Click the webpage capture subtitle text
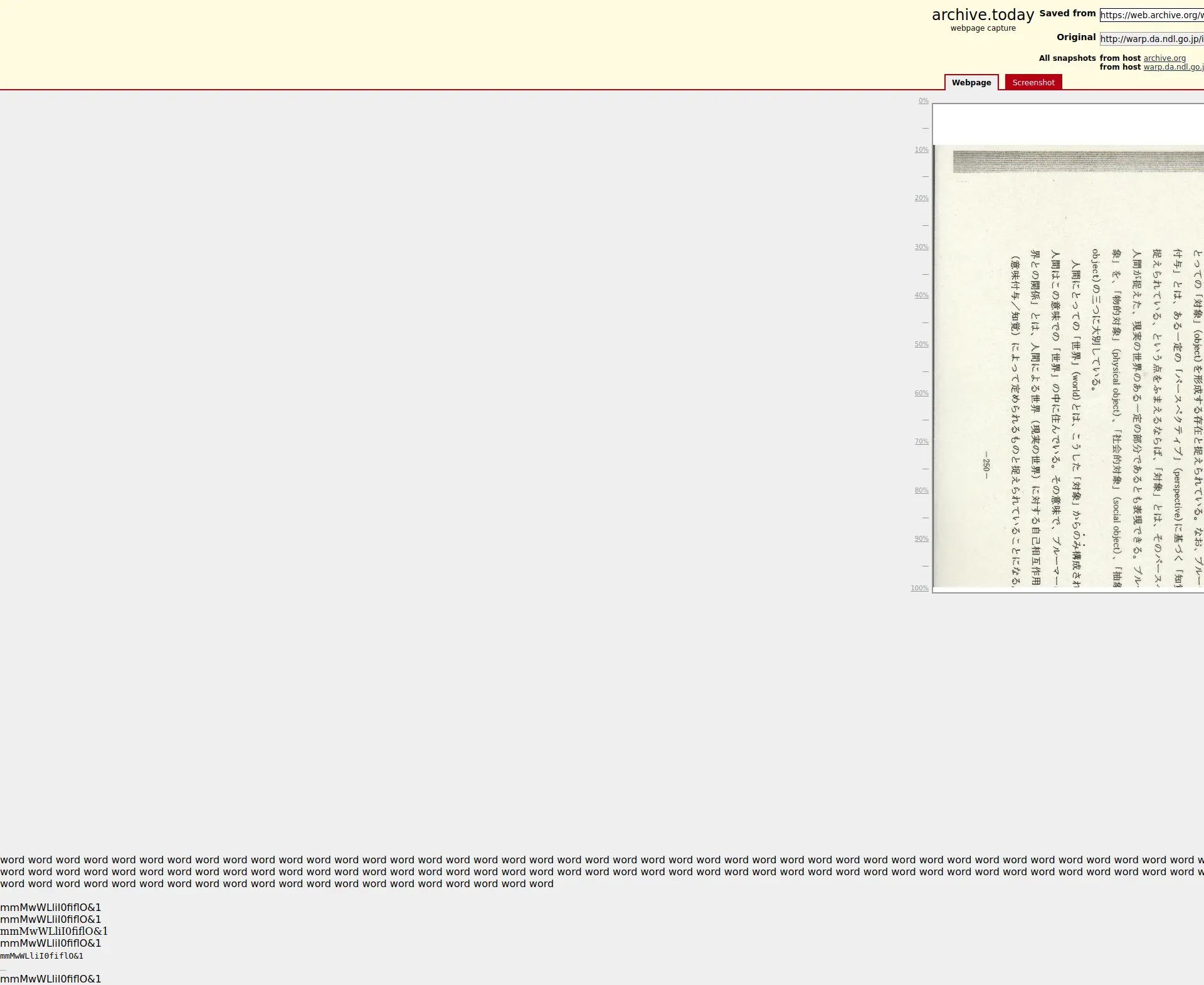Viewport: 1204px width, 985px height. point(982,28)
